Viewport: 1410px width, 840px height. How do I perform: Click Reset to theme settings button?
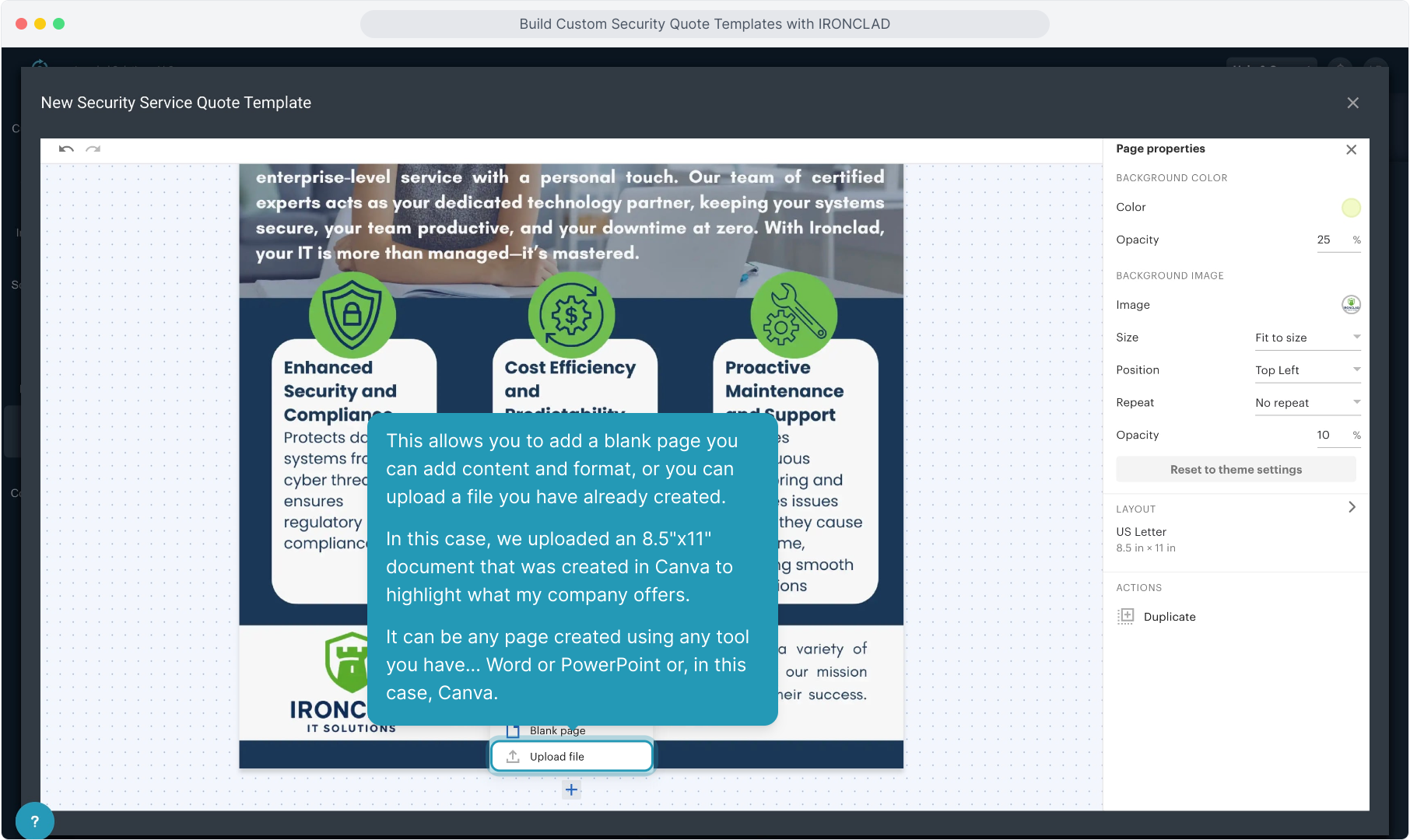1236,470
